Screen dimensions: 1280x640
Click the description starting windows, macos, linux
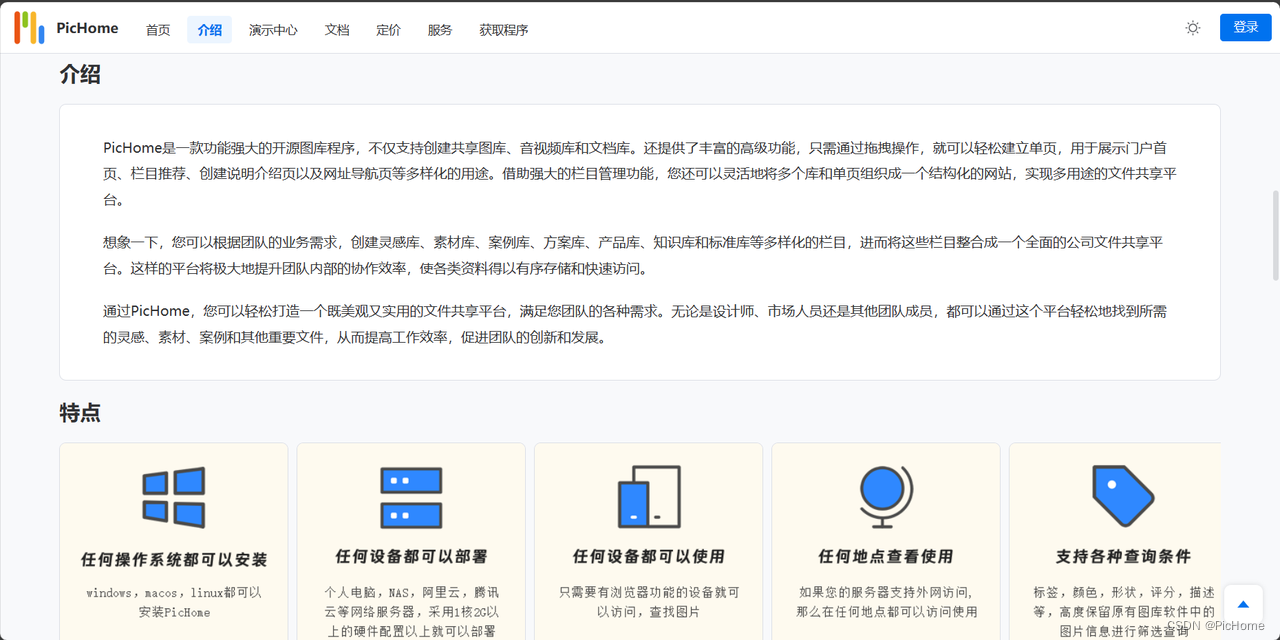point(174,602)
